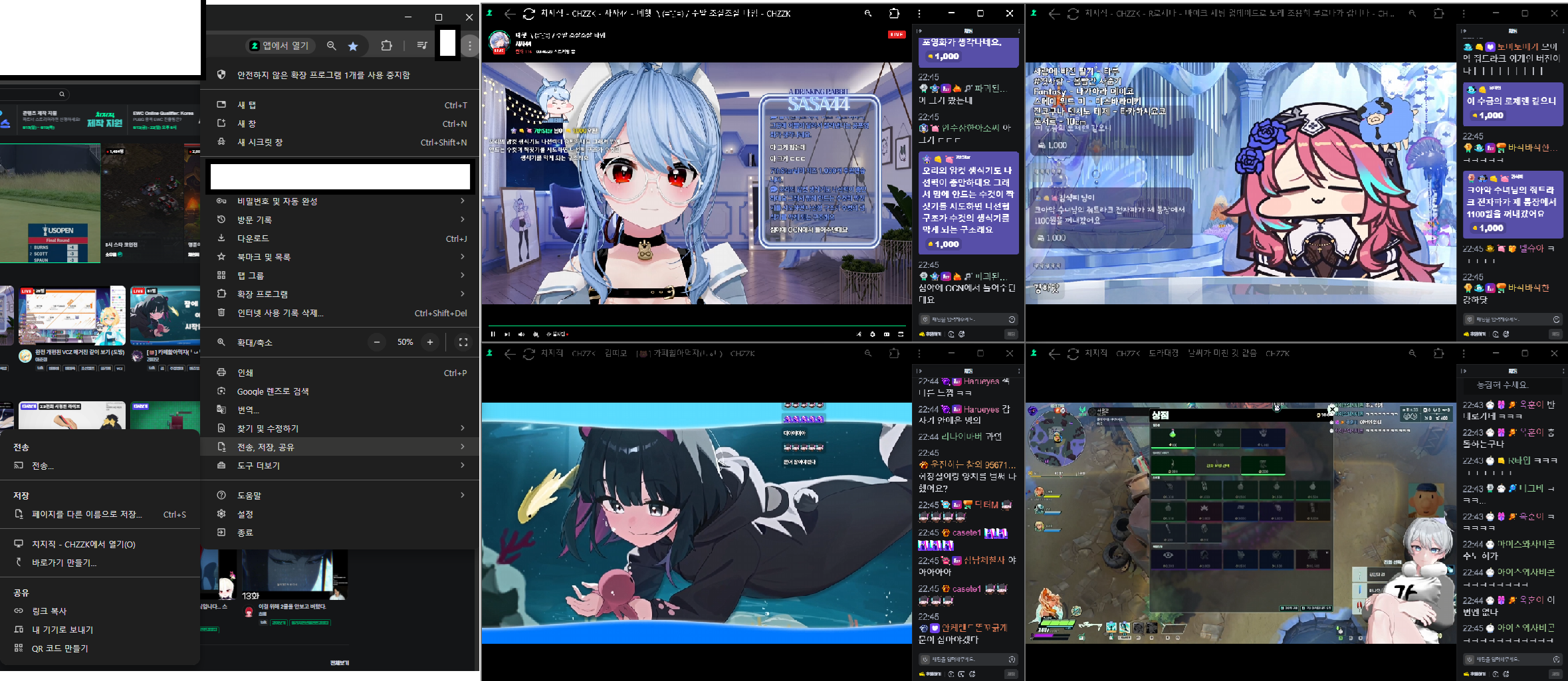Enter theater mode in SASA44 player
Image resolution: width=1568 pixels, height=681 pixels.
tap(887, 334)
